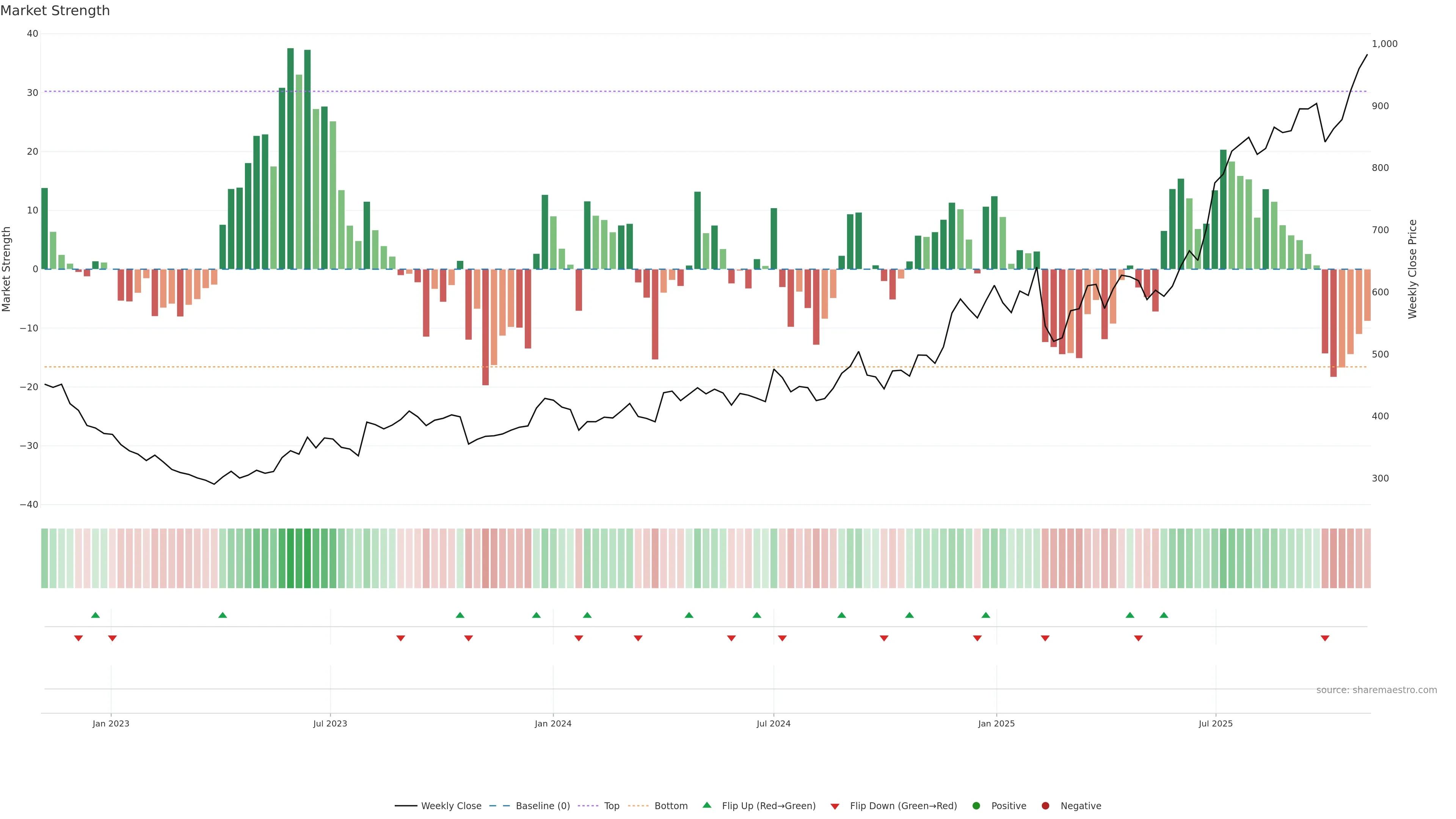
Task: Click the Weekly Close Price axis title
Action: (x=1412, y=269)
